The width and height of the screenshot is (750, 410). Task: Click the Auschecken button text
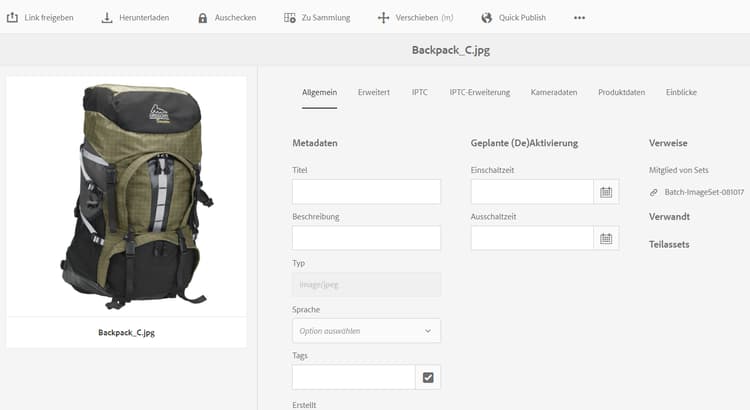pos(235,18)
